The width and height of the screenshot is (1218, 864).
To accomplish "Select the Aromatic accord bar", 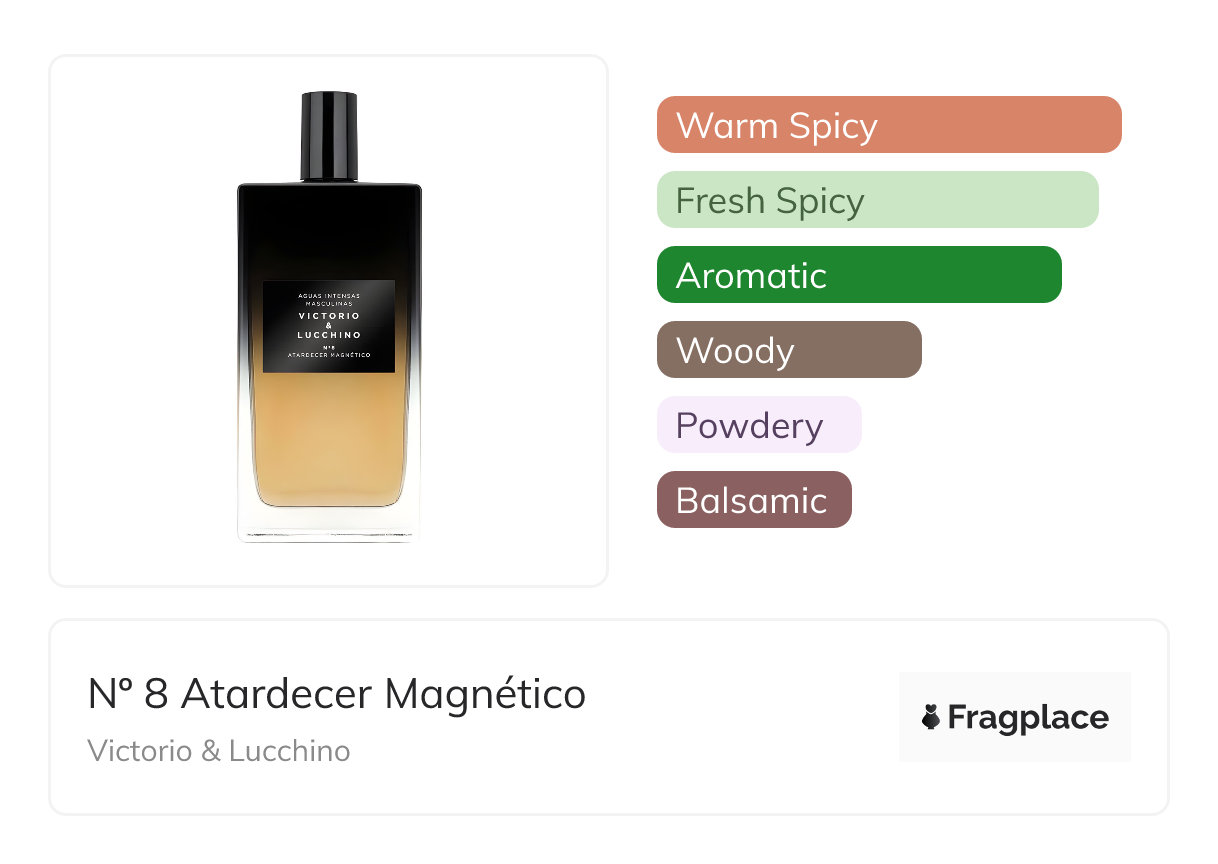I will tap(859, 275).
